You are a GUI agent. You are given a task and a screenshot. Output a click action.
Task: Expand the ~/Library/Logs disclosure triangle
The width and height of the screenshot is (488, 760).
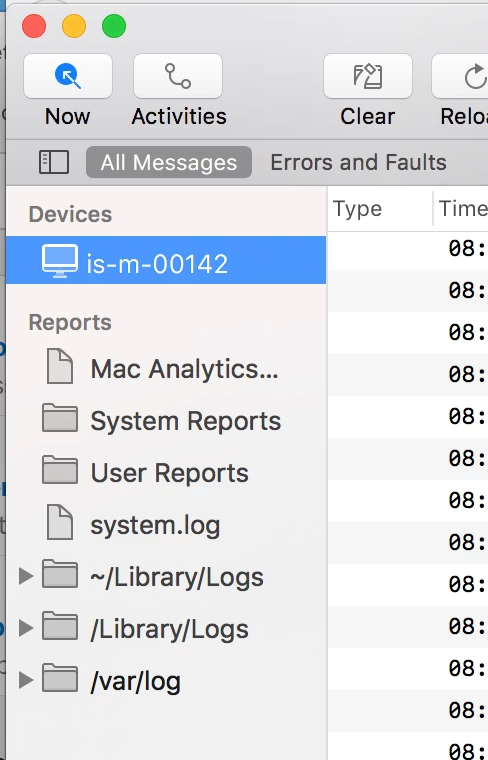(x=26, y=576)
